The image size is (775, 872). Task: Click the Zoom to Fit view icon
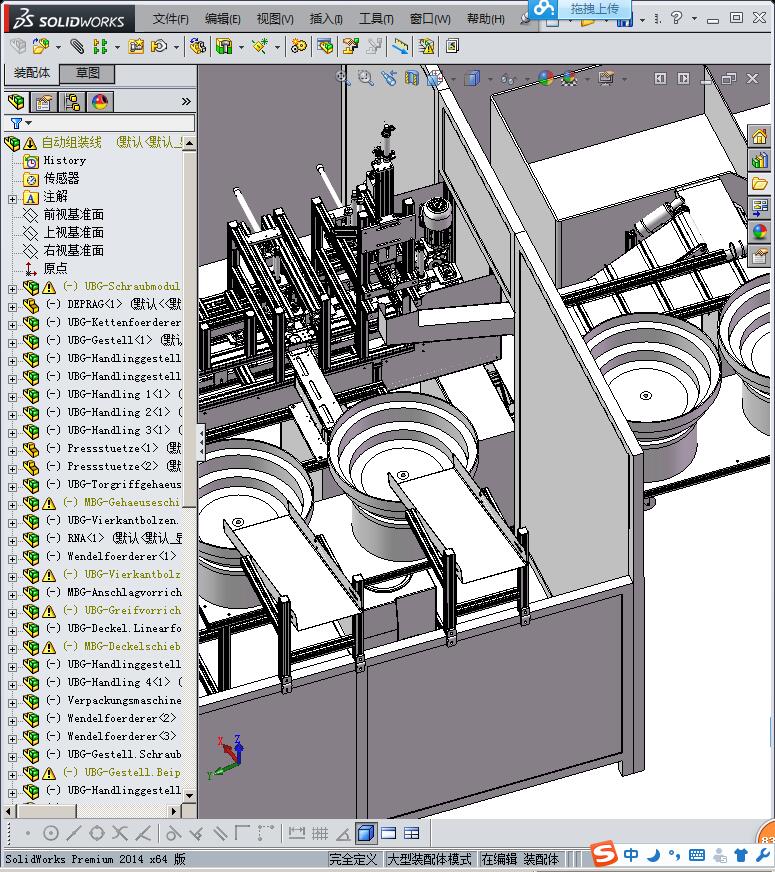343,78
